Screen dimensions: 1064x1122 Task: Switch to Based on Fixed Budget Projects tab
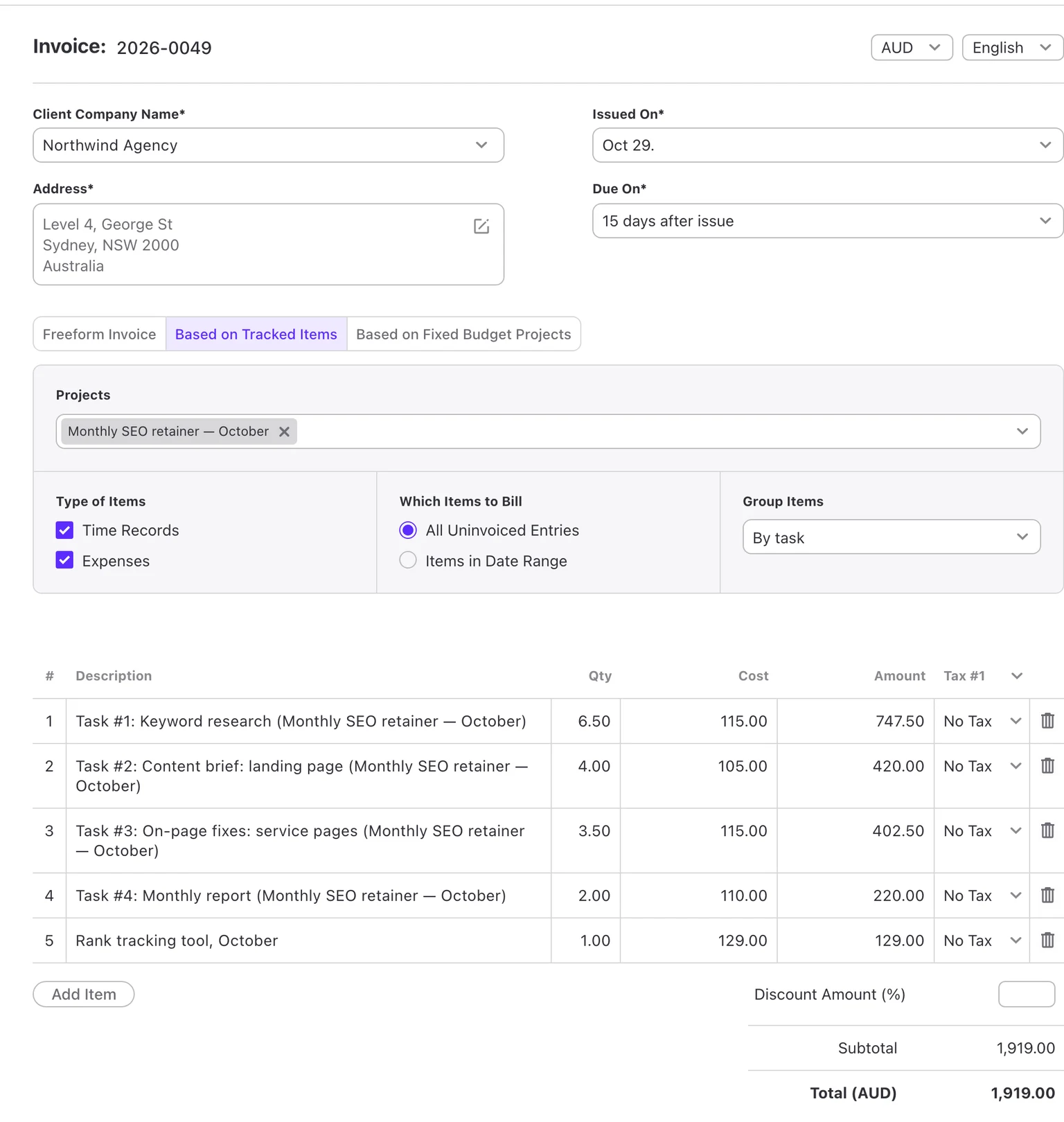point(463,335)
